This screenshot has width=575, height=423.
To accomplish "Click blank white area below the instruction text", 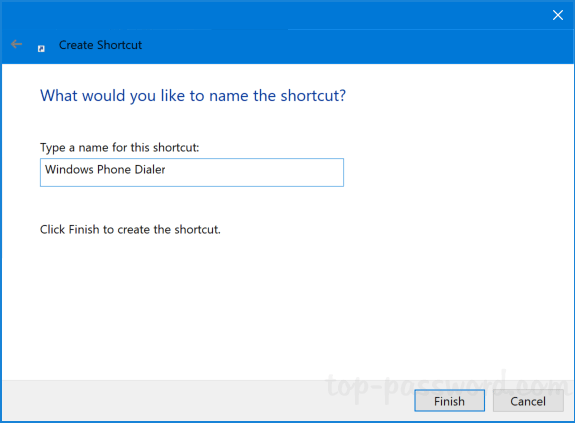I will [286, 308].
